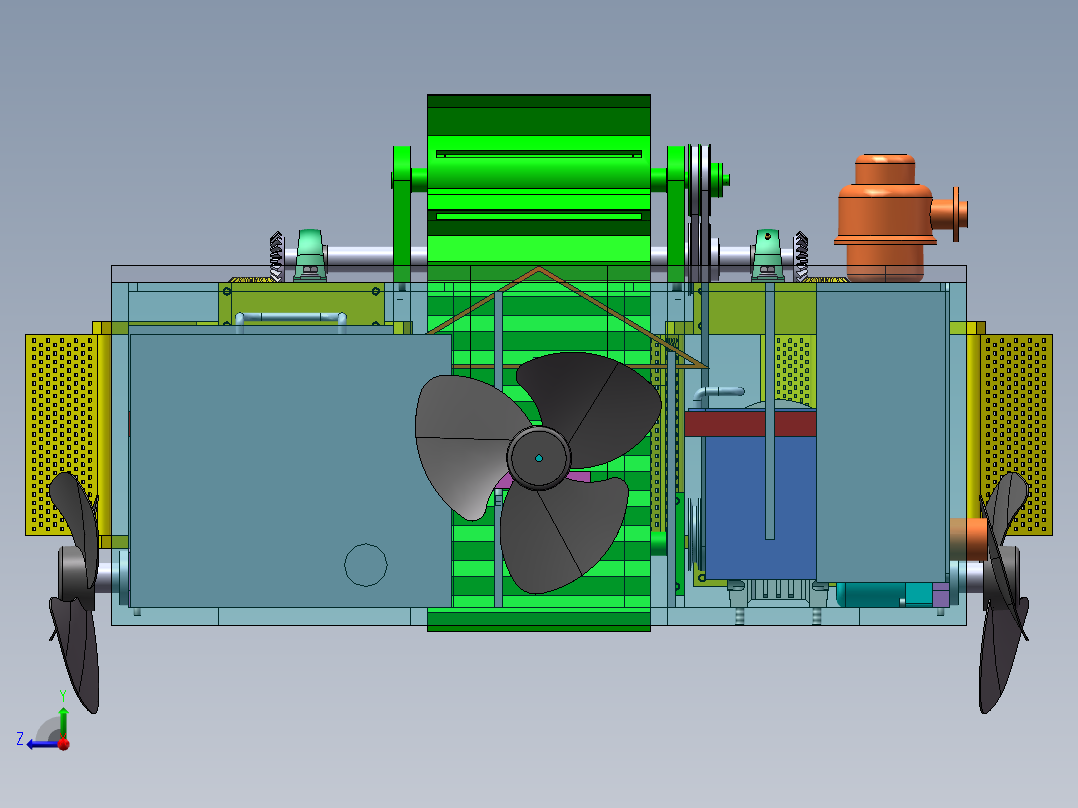
Task: Select the dark red band above blue box
Action: click(x=750, y=423)
